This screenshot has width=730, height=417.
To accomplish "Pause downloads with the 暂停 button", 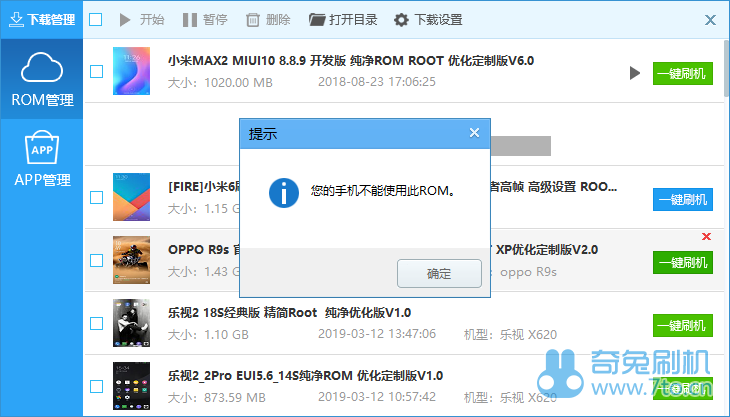I will click(205, 20).
